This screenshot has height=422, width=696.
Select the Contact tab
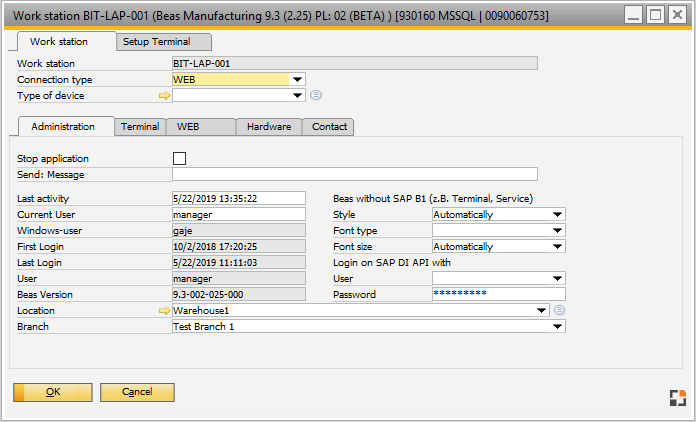pos(329,127)
